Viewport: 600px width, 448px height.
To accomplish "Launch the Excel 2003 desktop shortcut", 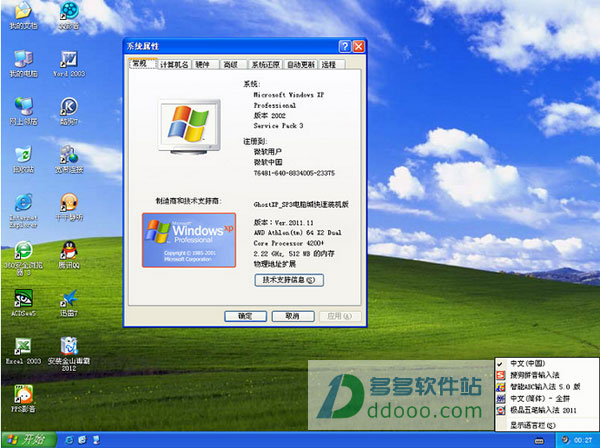I will coord(23,350).
